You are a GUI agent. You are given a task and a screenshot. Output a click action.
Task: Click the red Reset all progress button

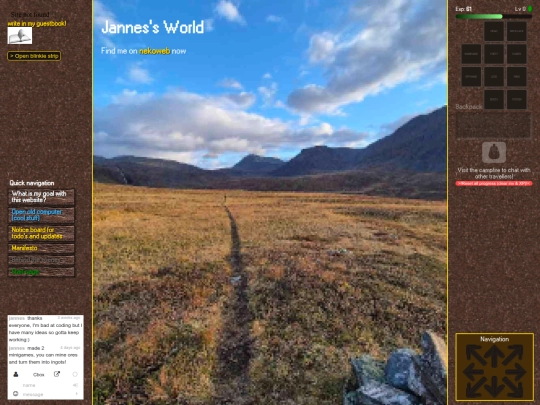coord(494,184)
